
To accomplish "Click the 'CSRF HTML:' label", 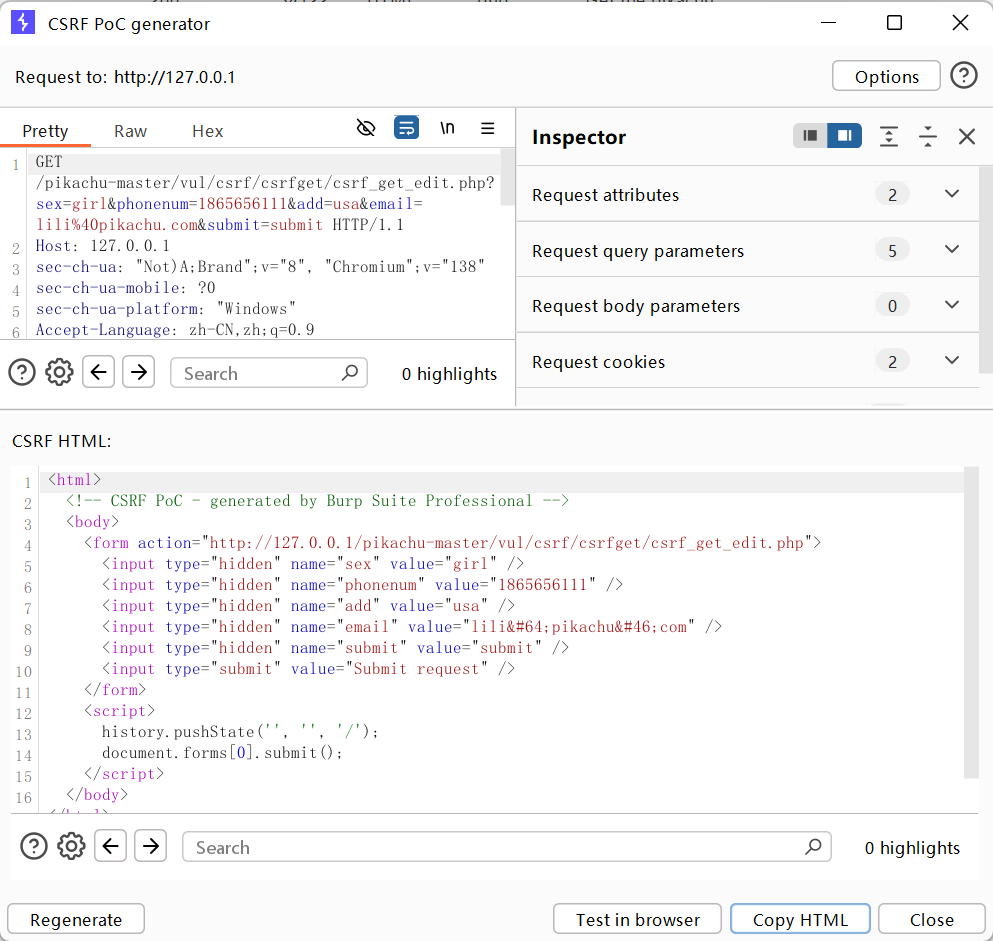I will [61, 441].
